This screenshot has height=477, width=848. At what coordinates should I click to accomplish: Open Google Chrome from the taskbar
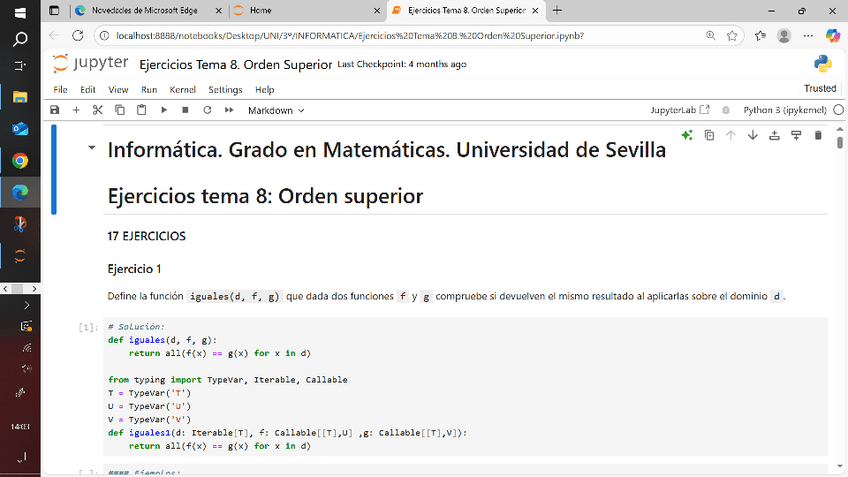(20, 160)
